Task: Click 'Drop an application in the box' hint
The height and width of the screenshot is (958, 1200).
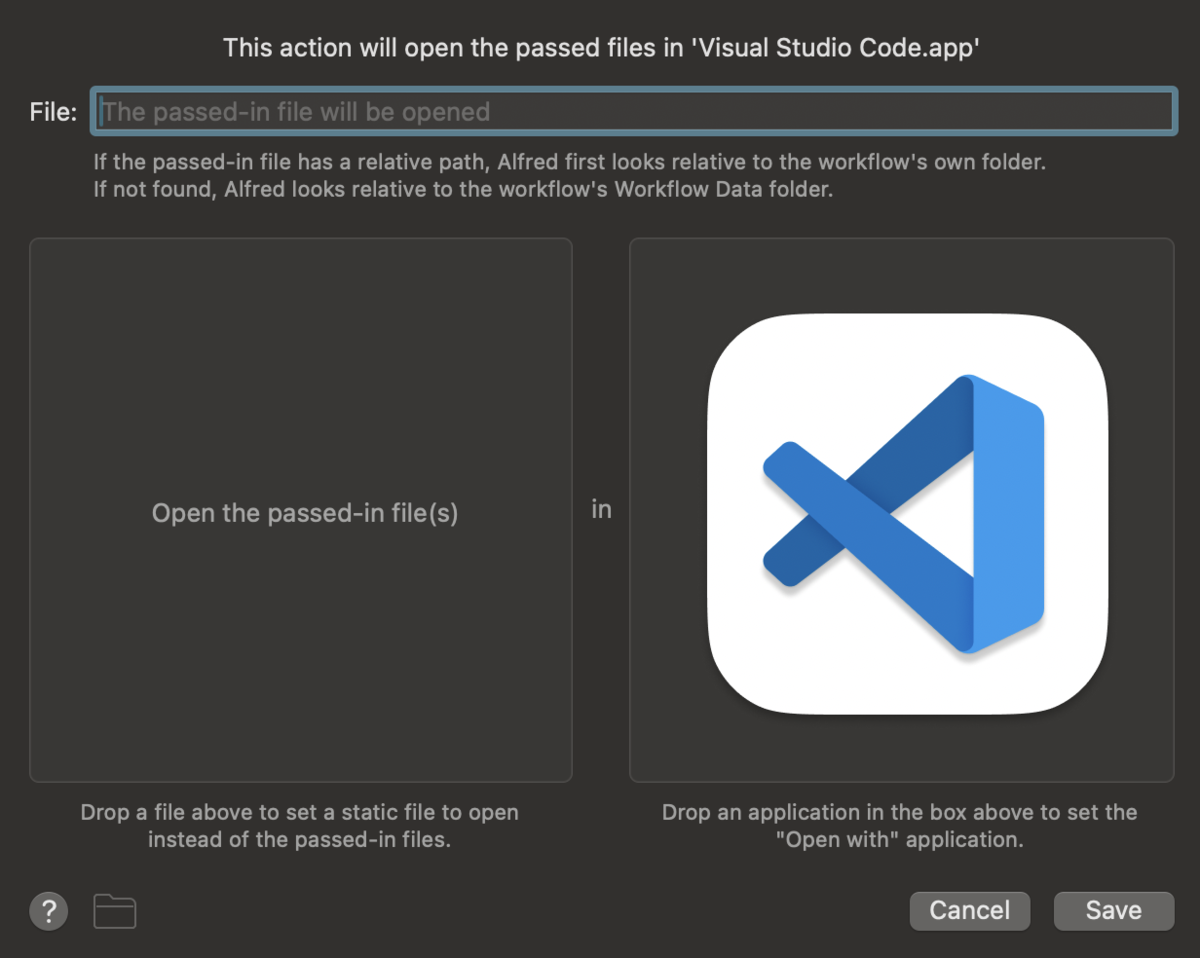Action: 900,826
